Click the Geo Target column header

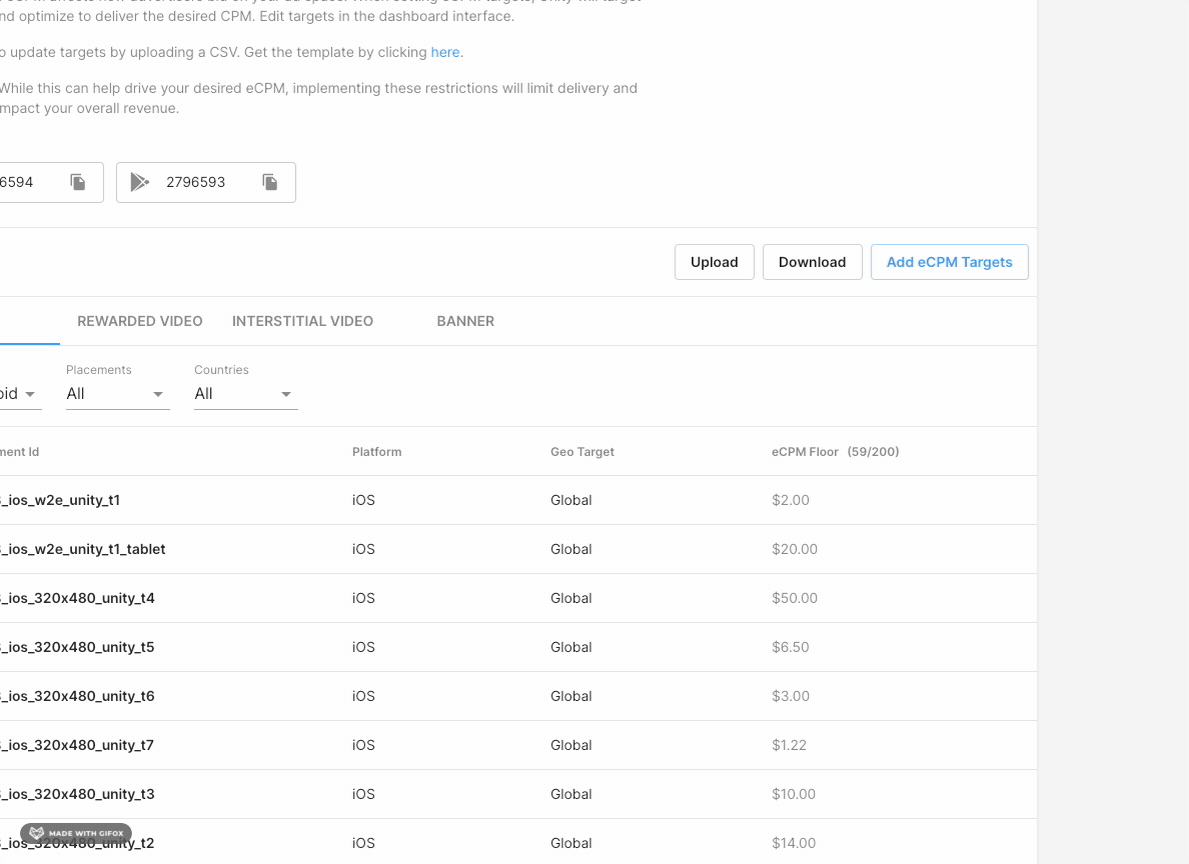582,451
